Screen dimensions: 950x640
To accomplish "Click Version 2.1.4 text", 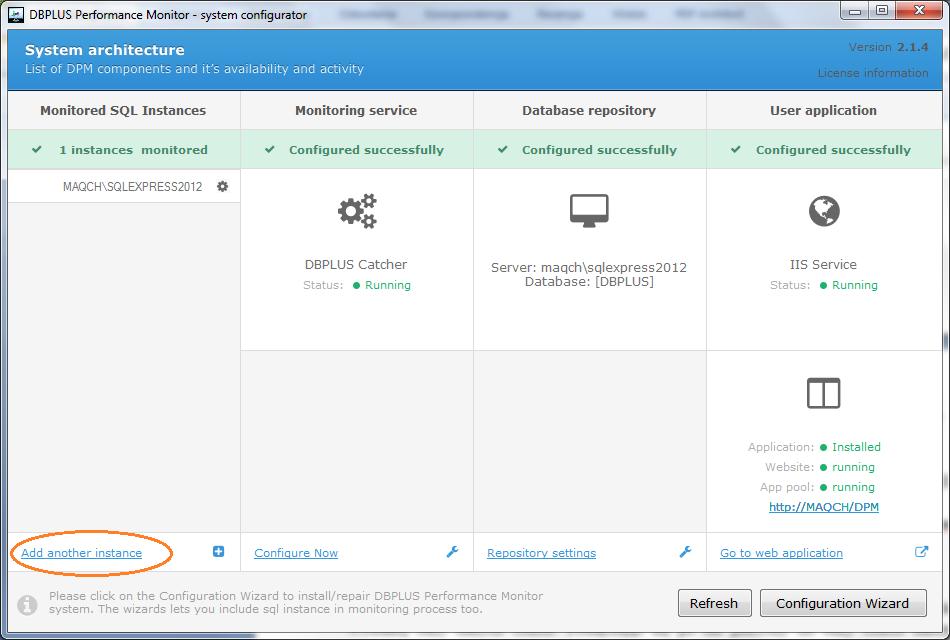I will point(888,47).
